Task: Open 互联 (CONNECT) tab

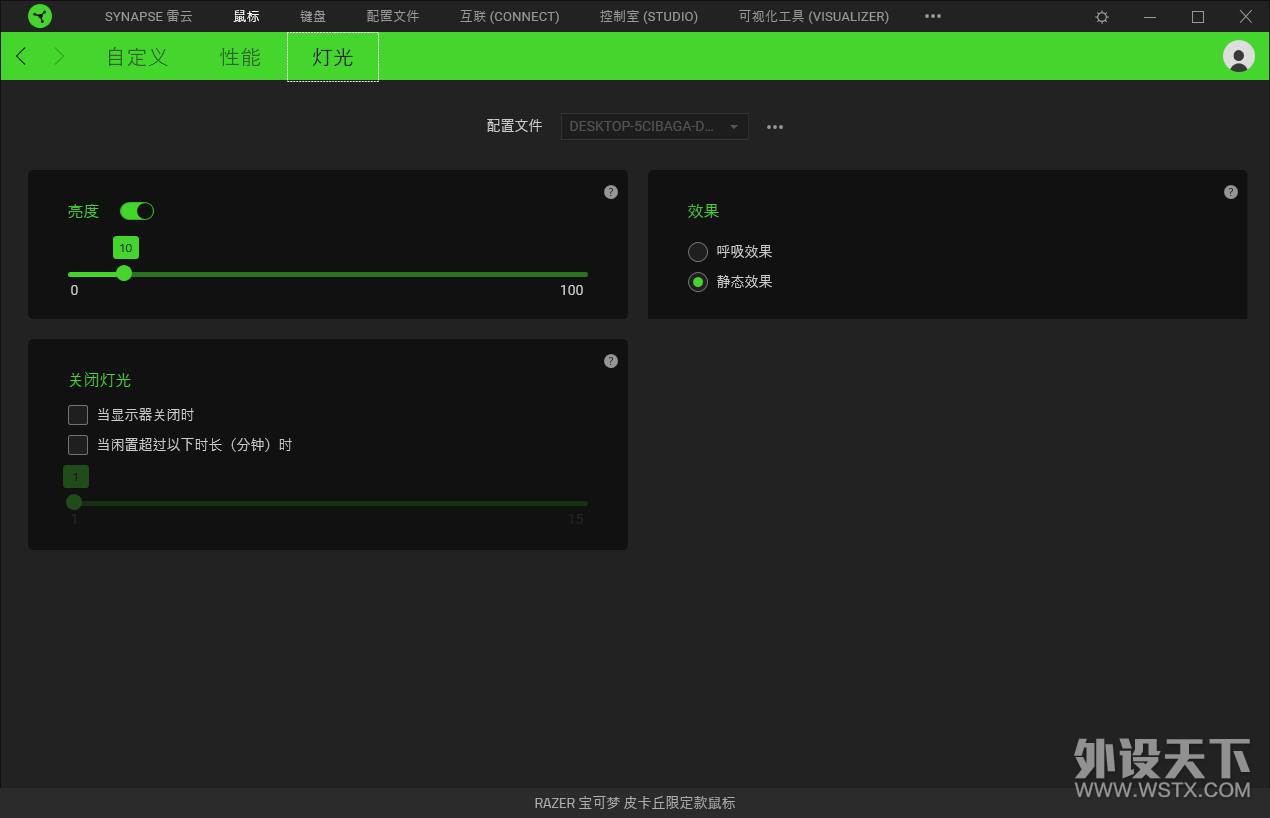Action: [510, 16]
